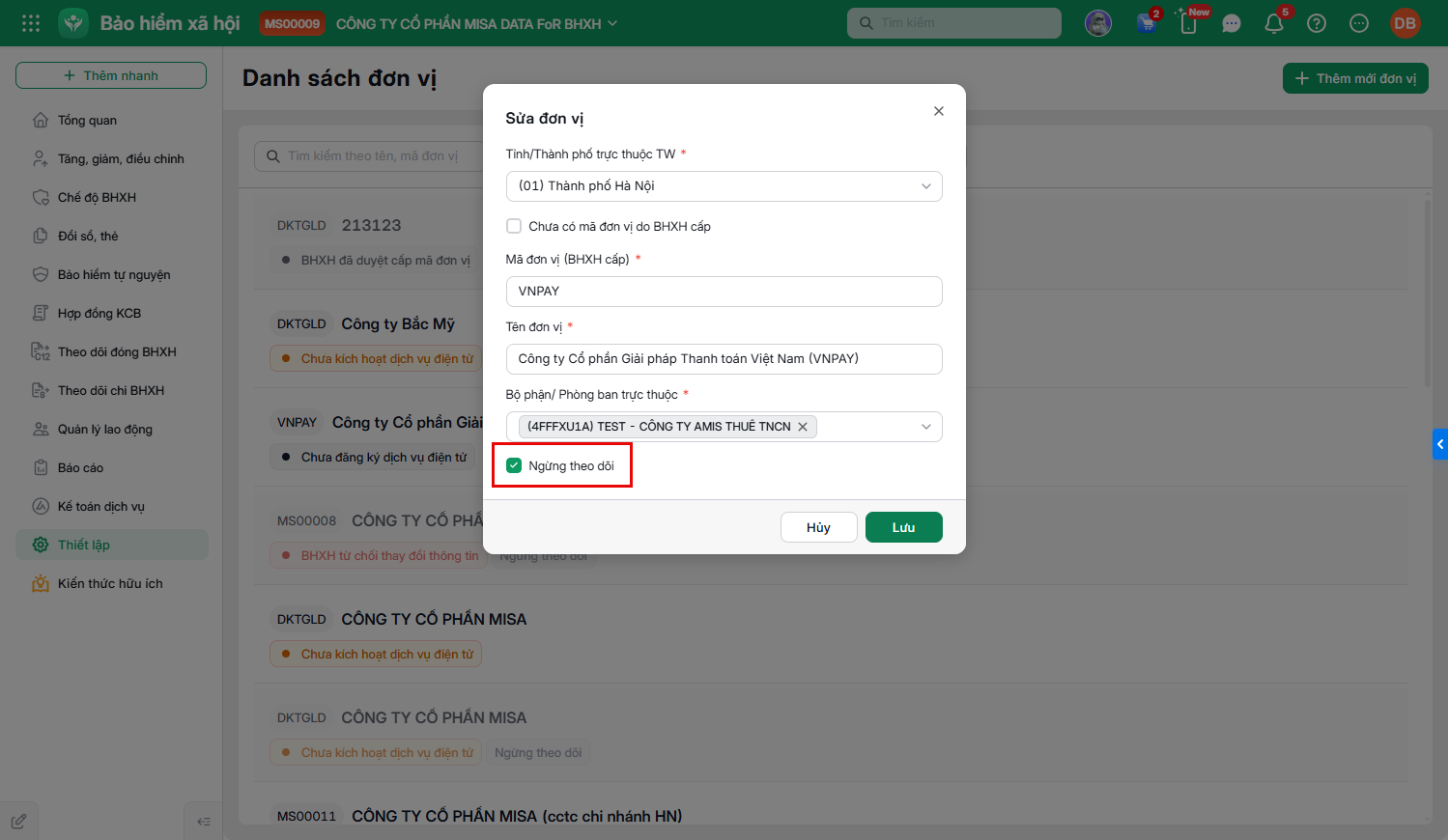Expand the blue right-edge panel arrow

pyautogui.click(x=1440, y=444)
